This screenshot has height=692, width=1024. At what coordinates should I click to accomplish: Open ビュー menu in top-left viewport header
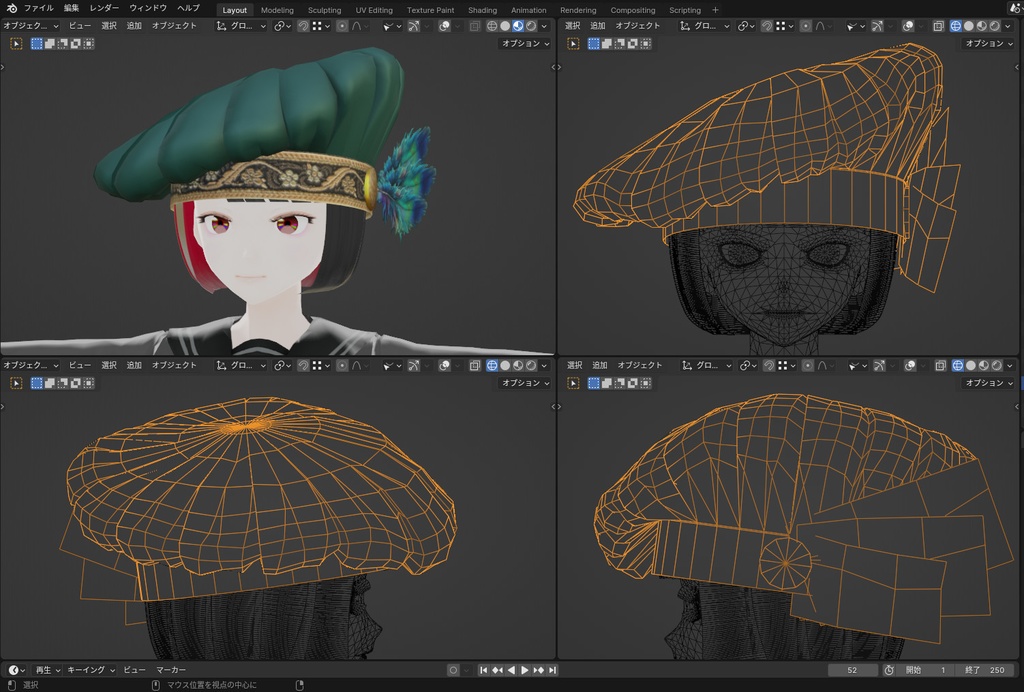point(80,26)
